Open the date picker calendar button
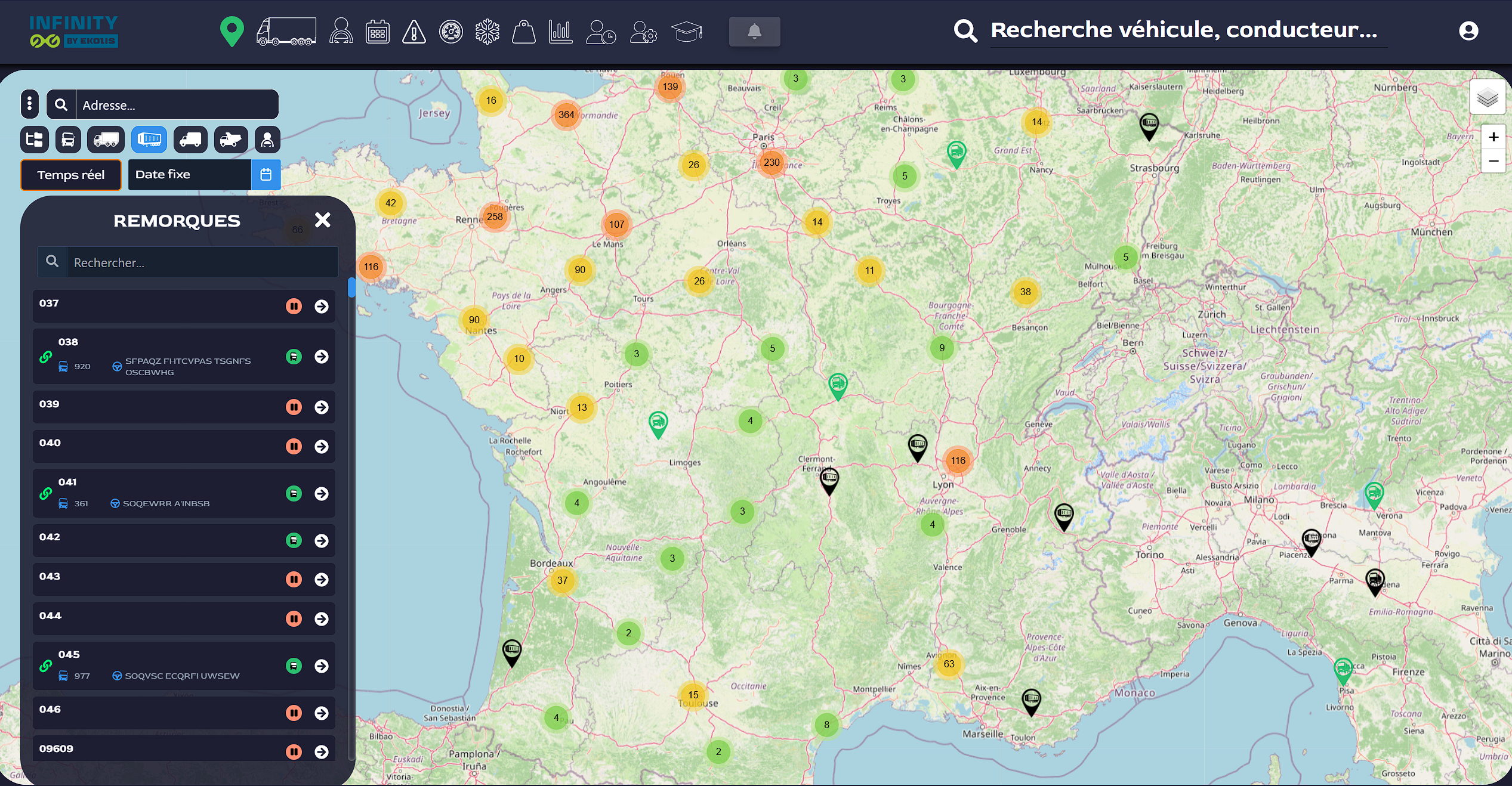1512x786 pixels. pos(266,175)
